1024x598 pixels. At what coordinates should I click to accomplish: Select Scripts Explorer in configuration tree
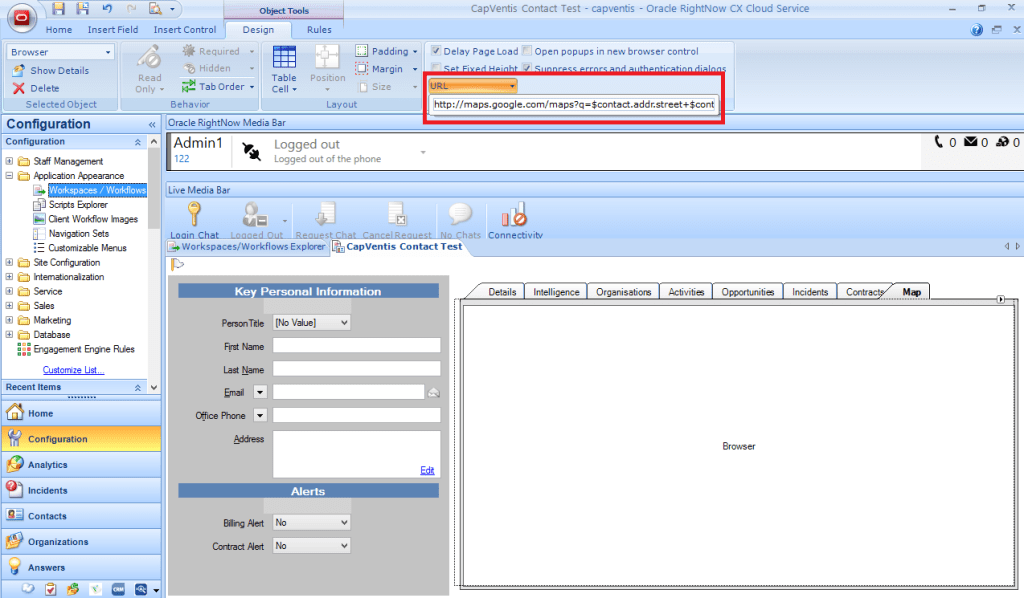tap(78, 205)
